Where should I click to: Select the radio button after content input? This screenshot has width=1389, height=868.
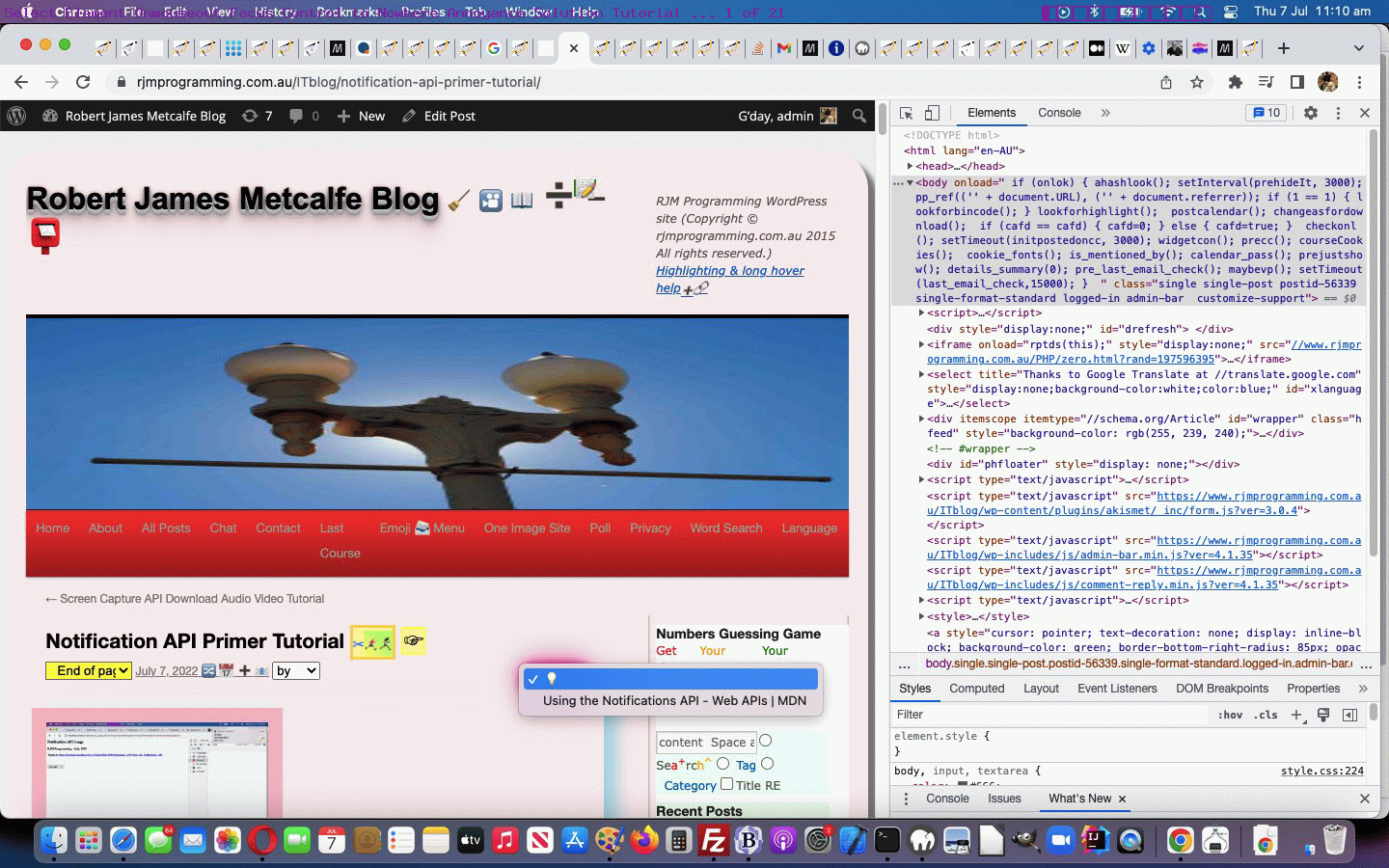coord(765,741)
